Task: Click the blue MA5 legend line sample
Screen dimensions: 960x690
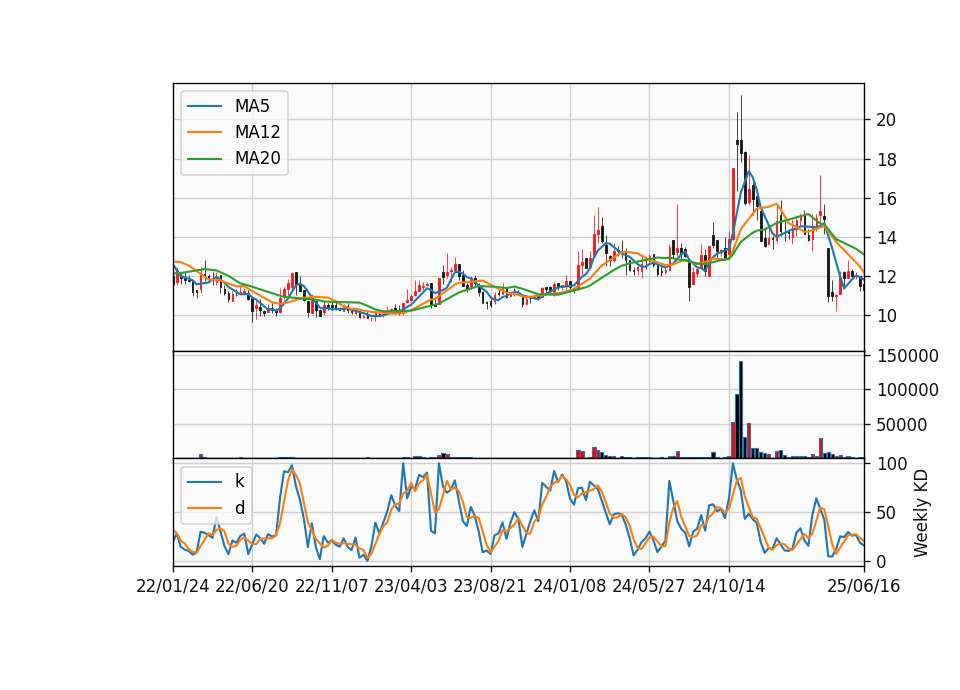Action: [x=204, y=106]
